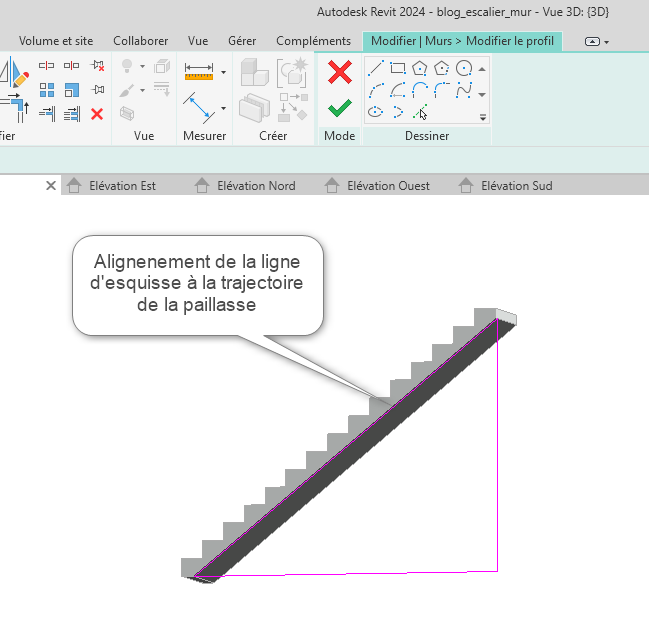Pick the Spline draw tool
The image size is (649, 621).
[x=464, y=91]
